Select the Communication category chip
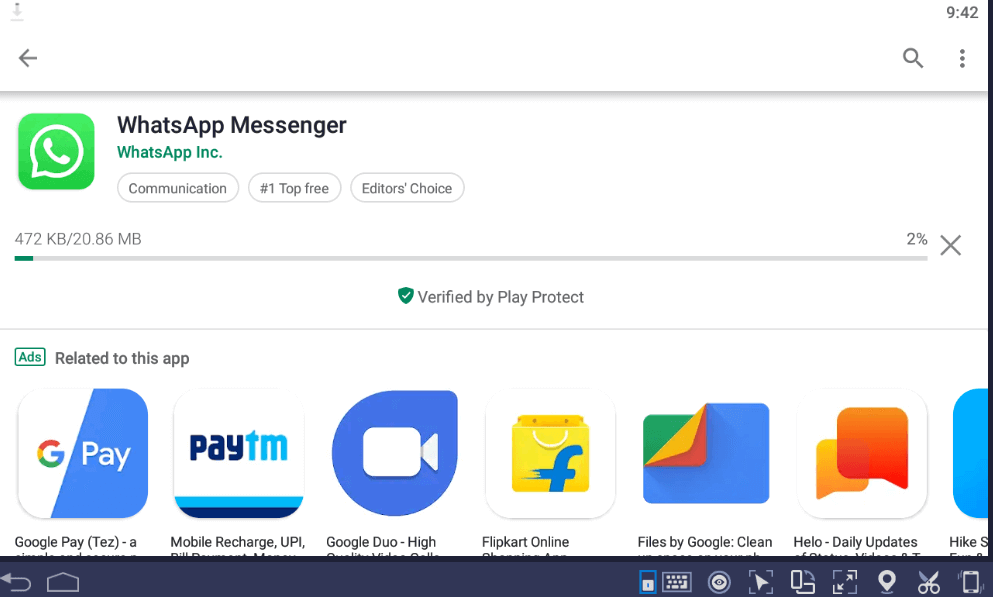Viewport: 993px width, 597px height. coord(177,188)
